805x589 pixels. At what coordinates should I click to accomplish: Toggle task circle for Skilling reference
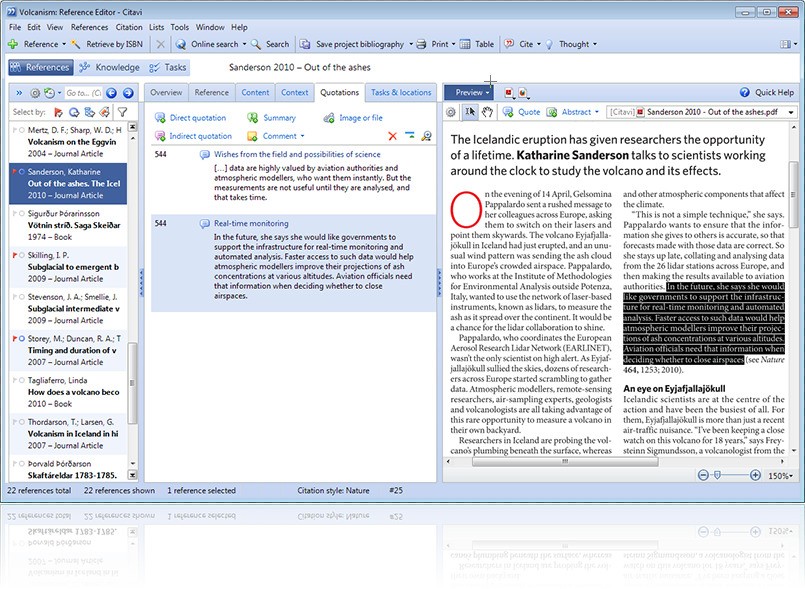tap(21, 256)
